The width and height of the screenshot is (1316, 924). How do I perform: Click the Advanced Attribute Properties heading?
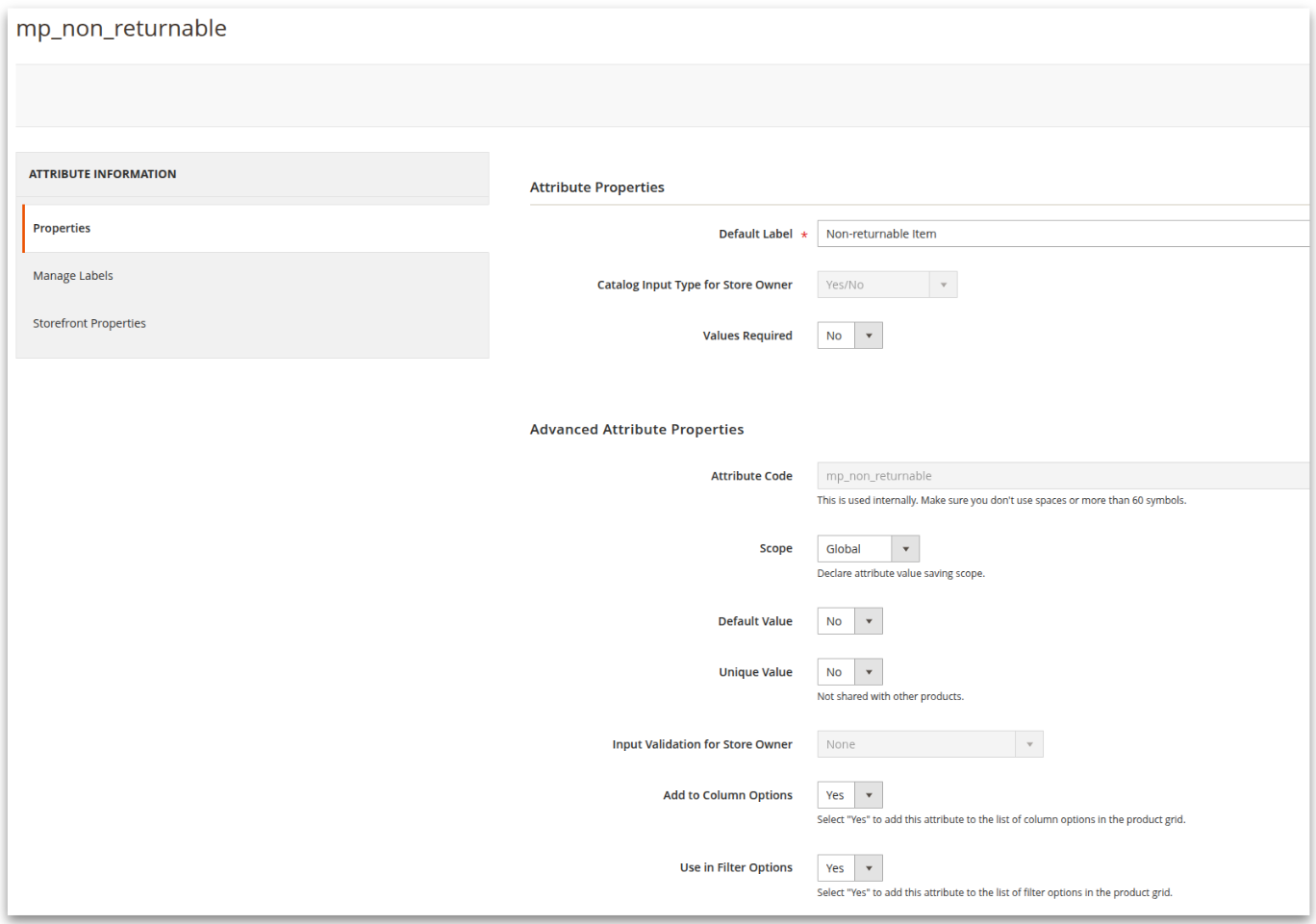coord(637,429)
